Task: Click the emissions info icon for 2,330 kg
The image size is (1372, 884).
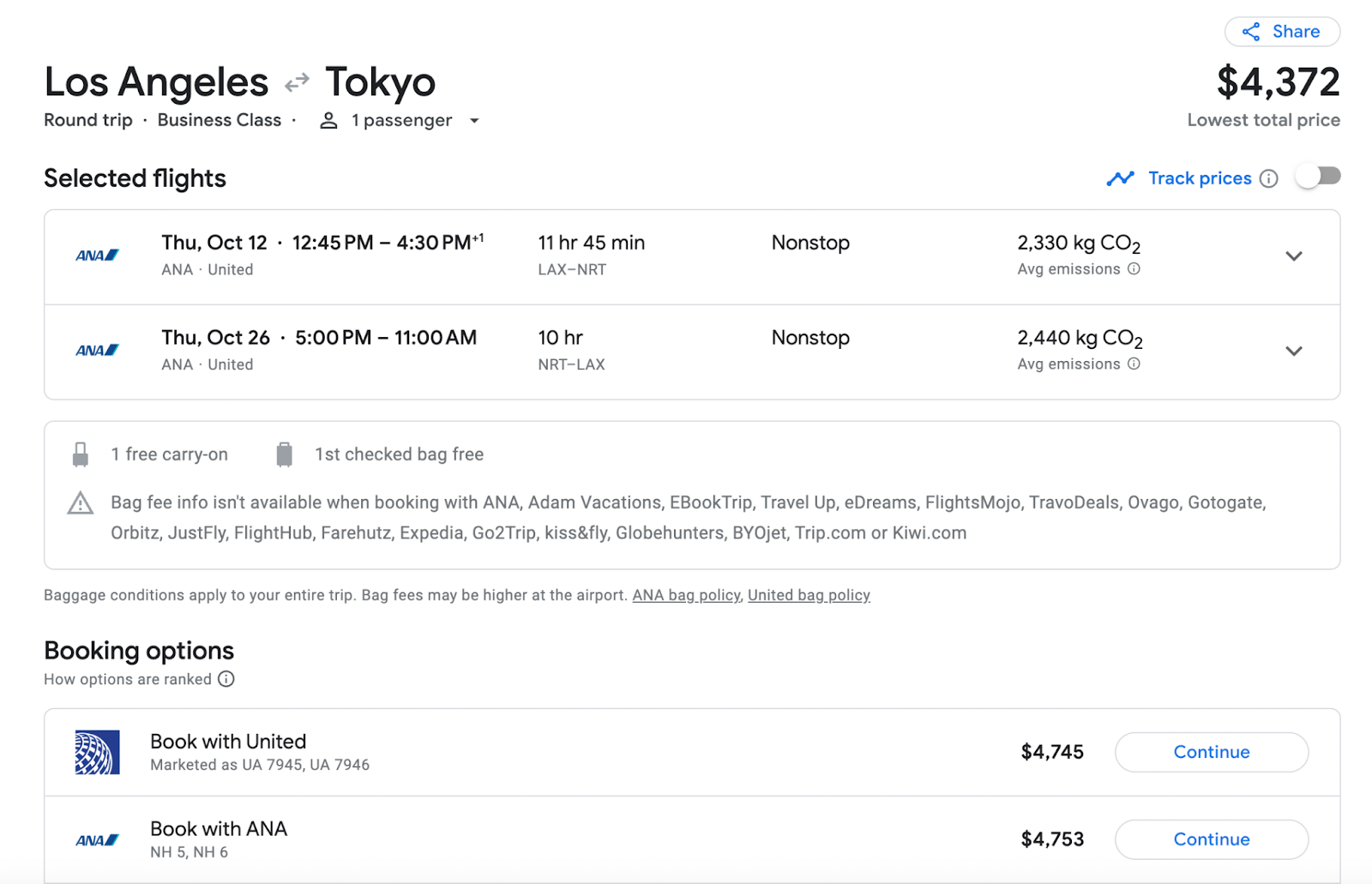Action: [x=1134, y=269]
